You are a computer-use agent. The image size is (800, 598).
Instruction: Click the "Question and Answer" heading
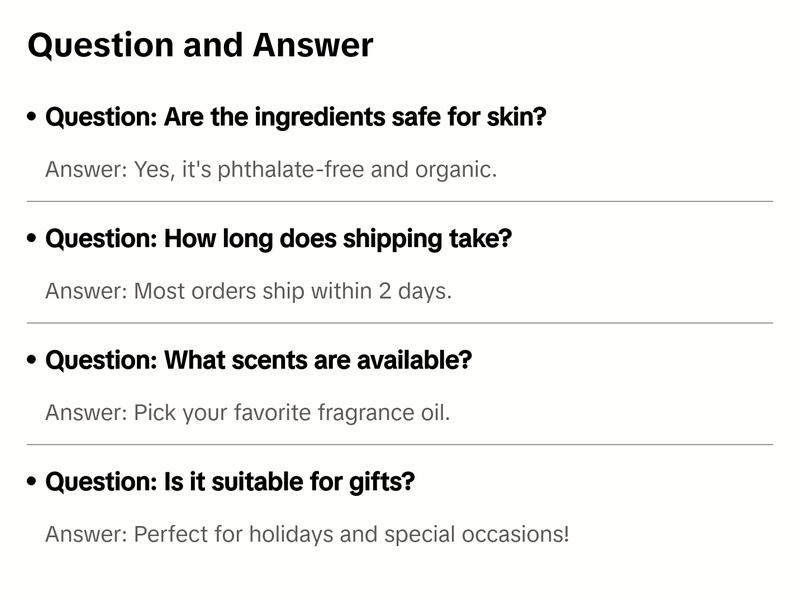coord(200,45)
